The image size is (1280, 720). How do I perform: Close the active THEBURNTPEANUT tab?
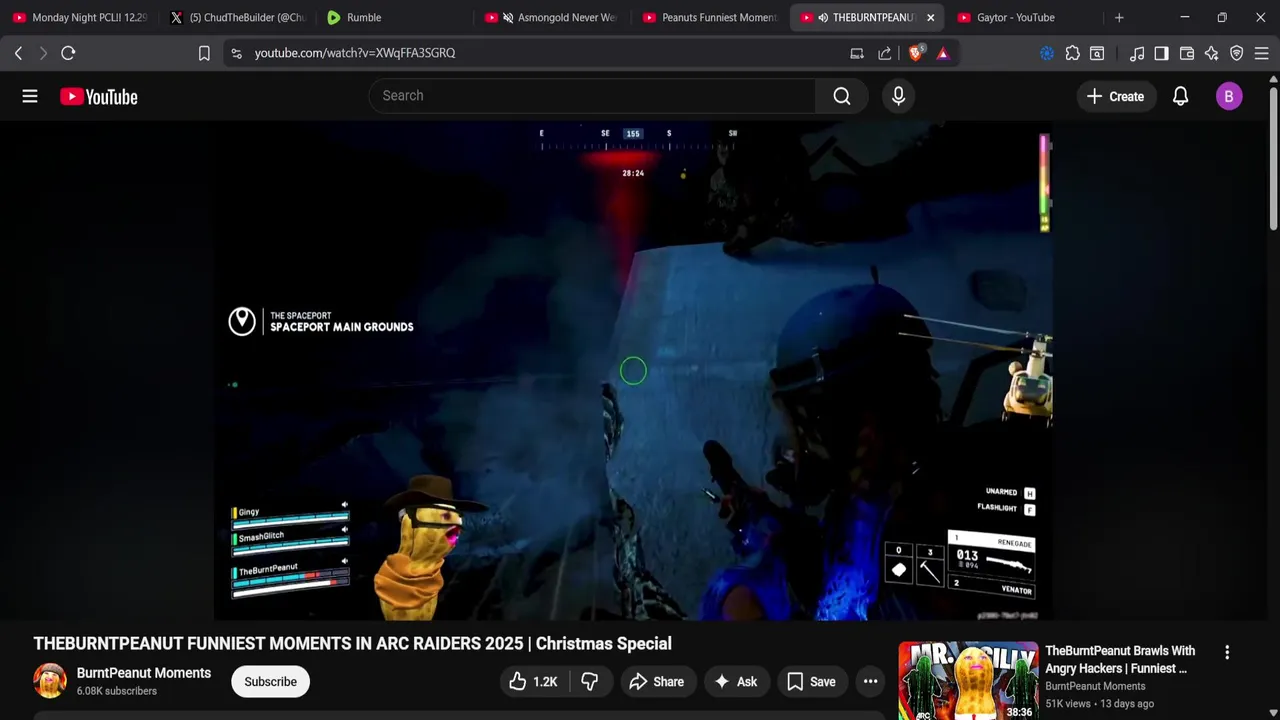tap(930, 17)
